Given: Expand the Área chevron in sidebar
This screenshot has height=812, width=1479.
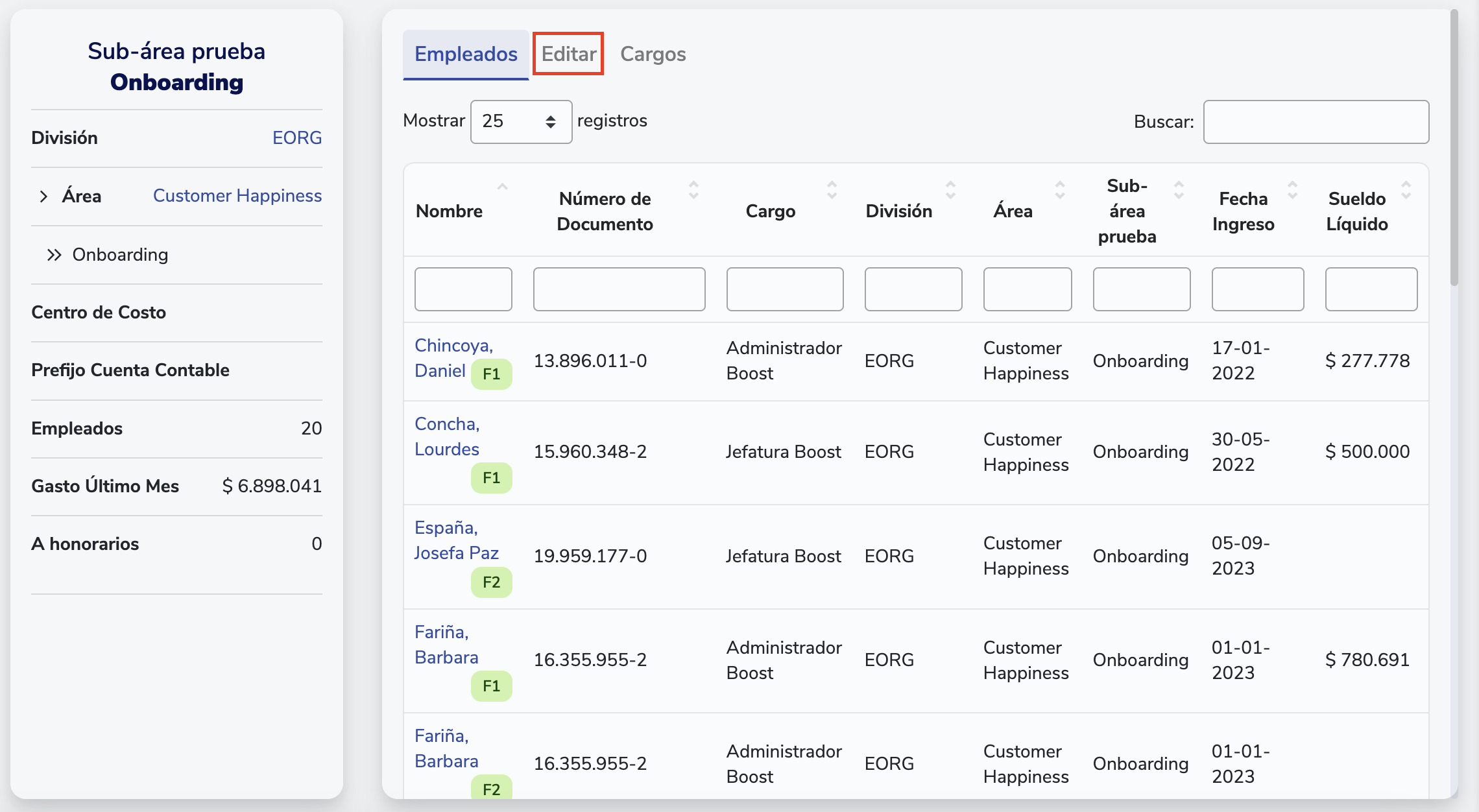Looking at the screenshot, I should click(43, 197).
